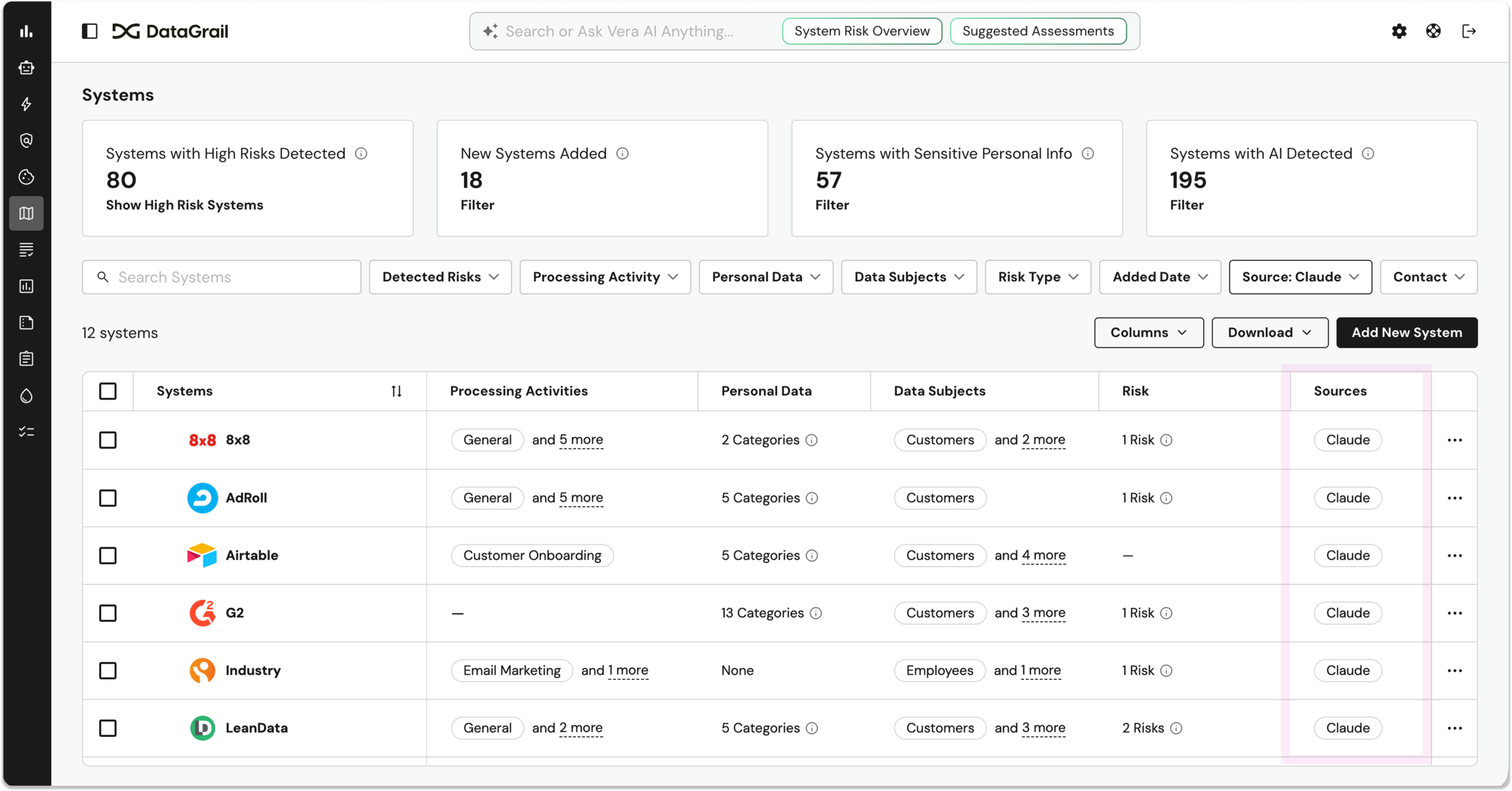
Task: Expand the Data Subjects filter dropdown
Action: pyautogui.click(x=908, y=277)
